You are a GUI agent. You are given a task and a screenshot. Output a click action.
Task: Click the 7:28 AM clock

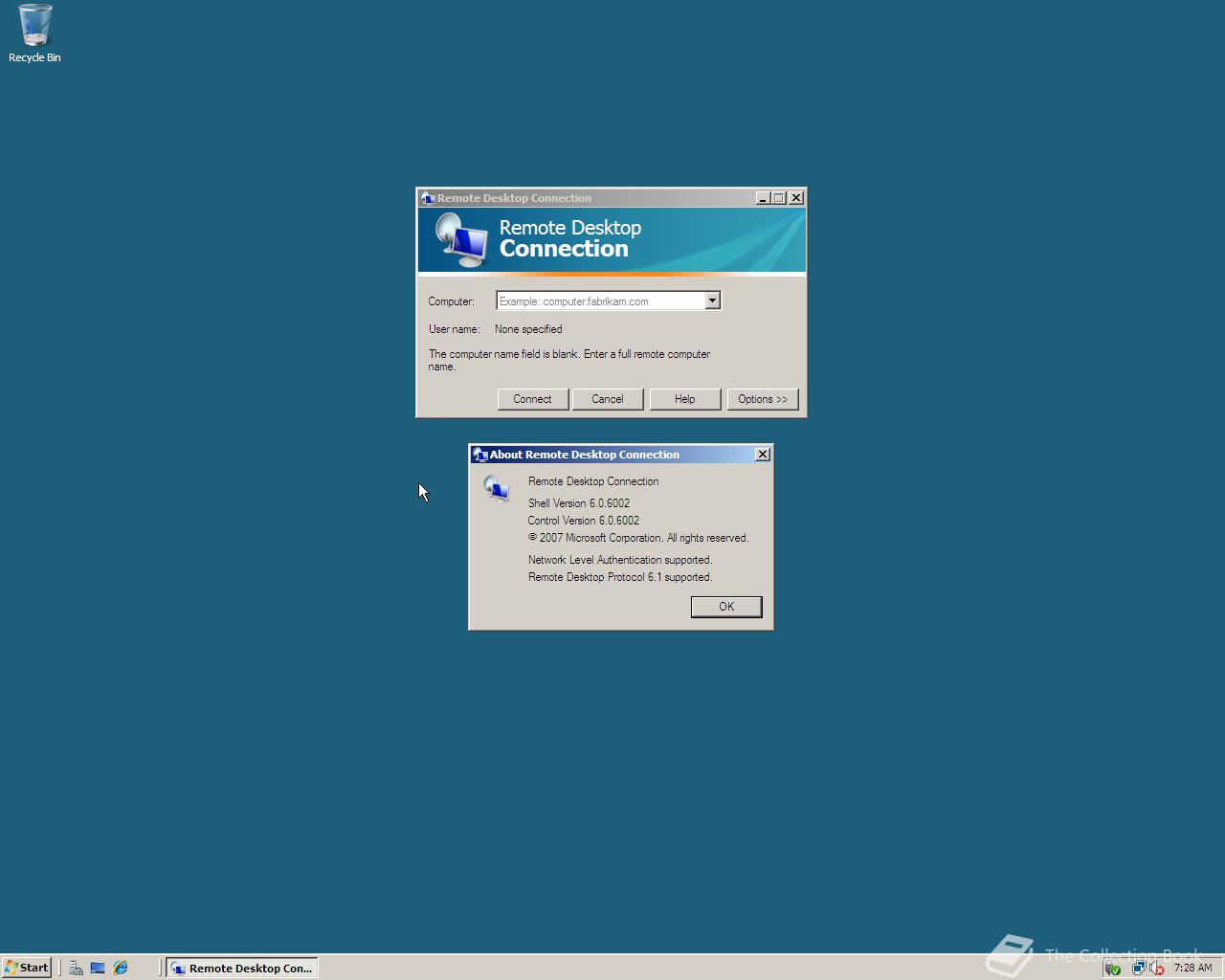click(1192, 968)
